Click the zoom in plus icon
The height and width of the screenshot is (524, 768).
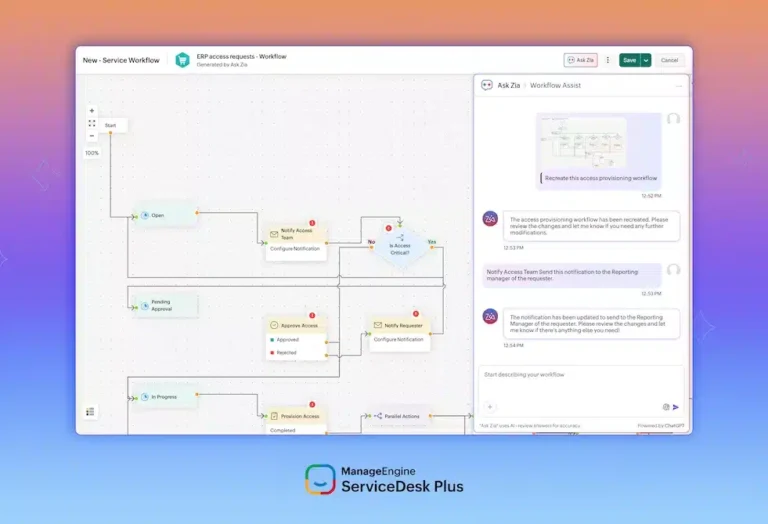coord(92,111)
